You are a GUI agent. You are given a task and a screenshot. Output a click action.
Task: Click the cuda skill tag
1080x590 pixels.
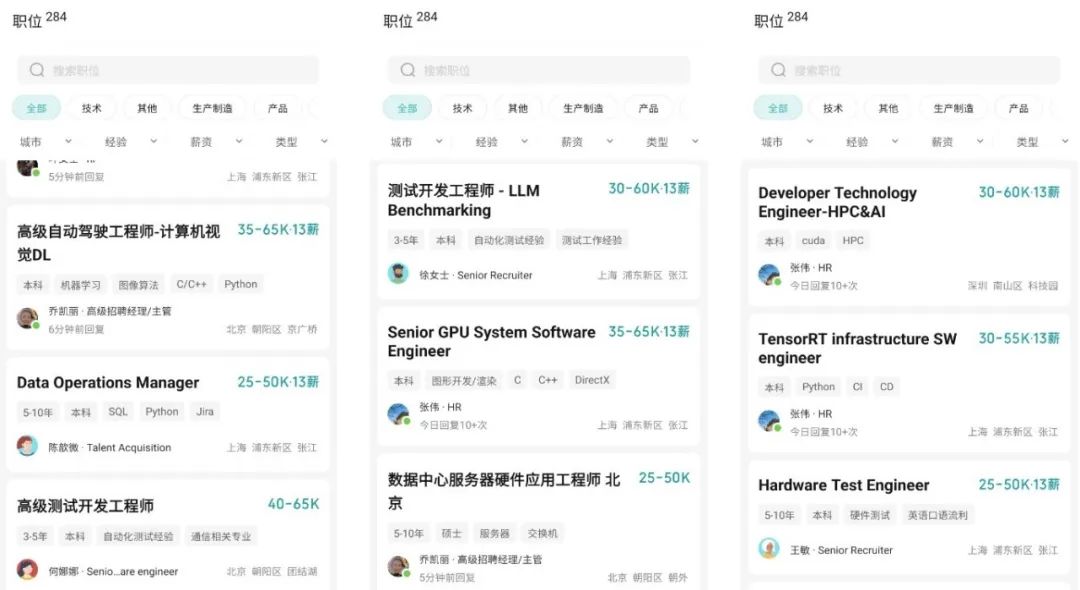813,240
